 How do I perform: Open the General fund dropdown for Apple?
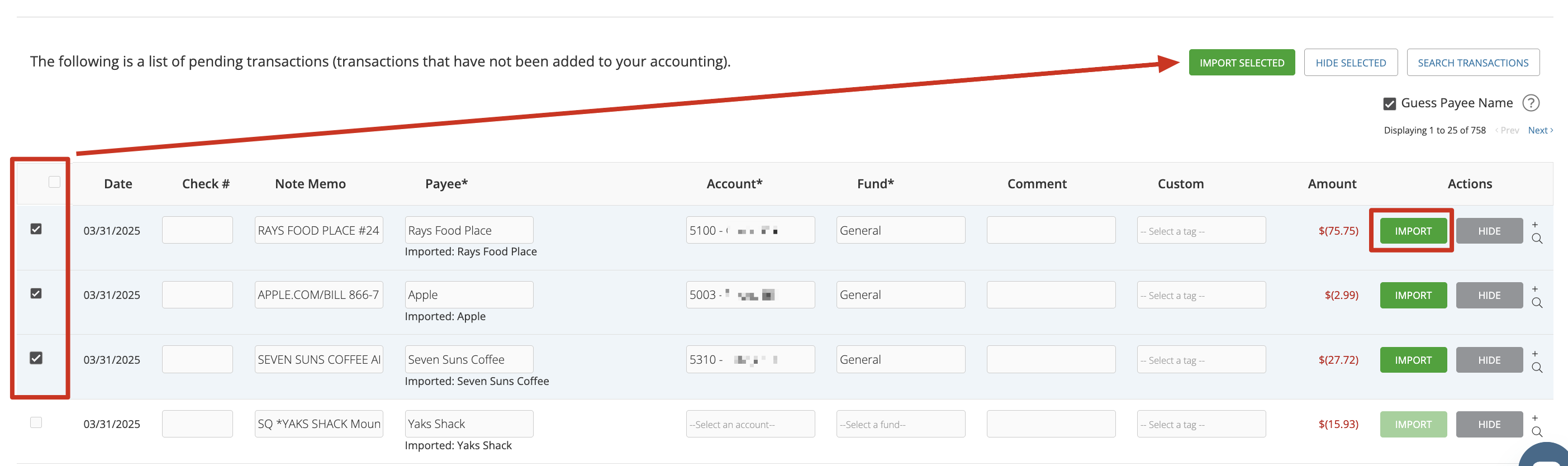pos(900,295)
